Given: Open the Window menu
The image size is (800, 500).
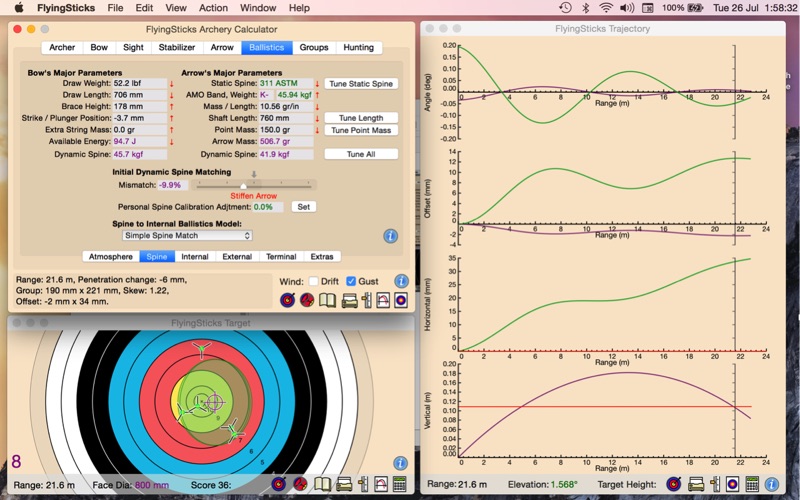Looking at the screenshot, I should coord(258,8).
